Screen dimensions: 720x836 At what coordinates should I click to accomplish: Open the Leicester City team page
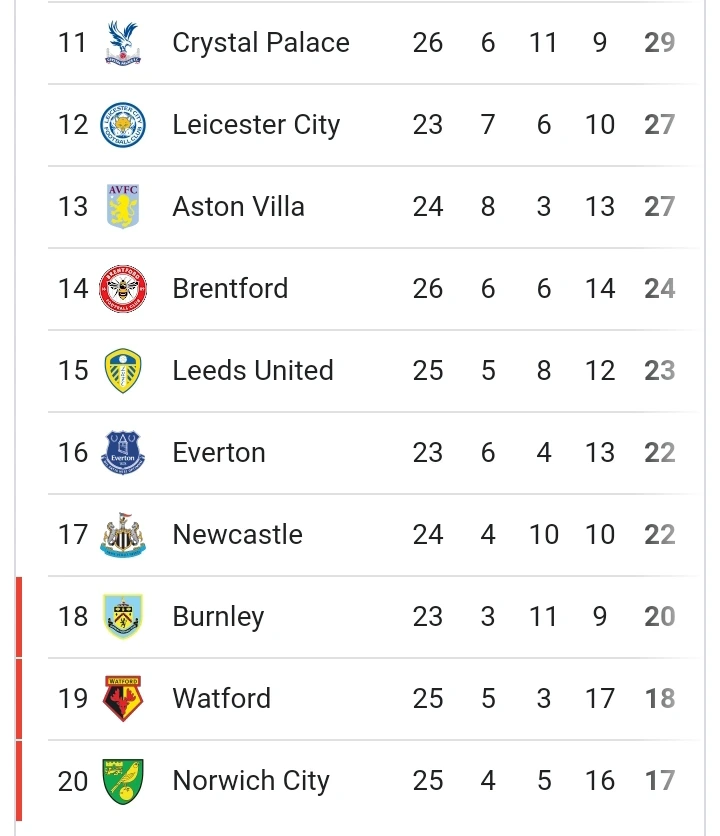click(x=256, y=126)
